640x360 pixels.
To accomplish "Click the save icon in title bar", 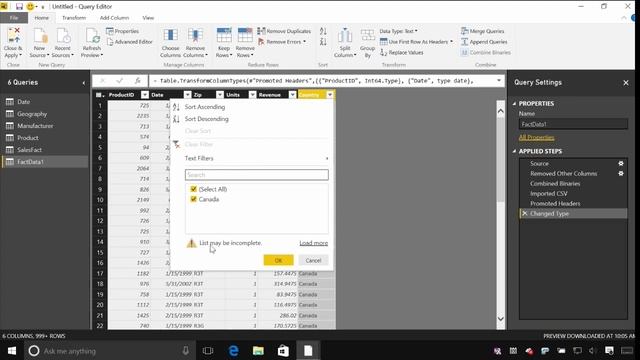I will 19,7.
